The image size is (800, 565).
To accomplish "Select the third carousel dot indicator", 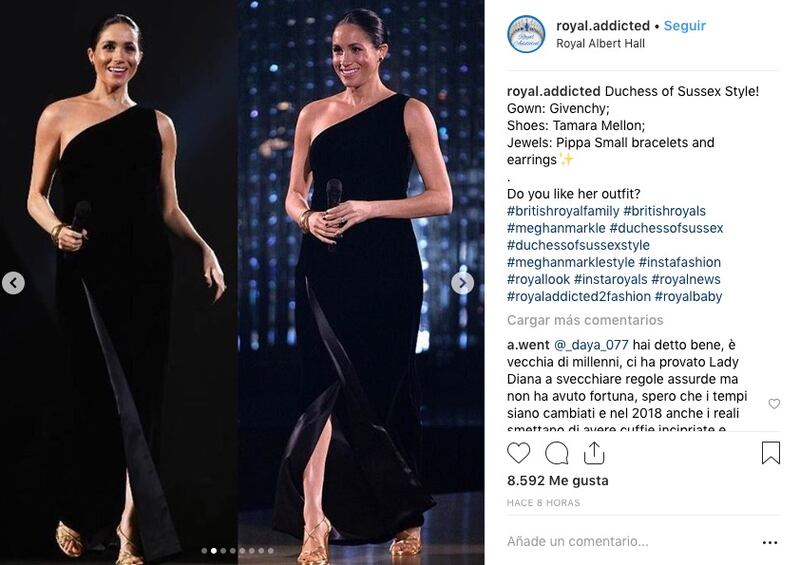I will pyautogui.click(x=223, y=551).
